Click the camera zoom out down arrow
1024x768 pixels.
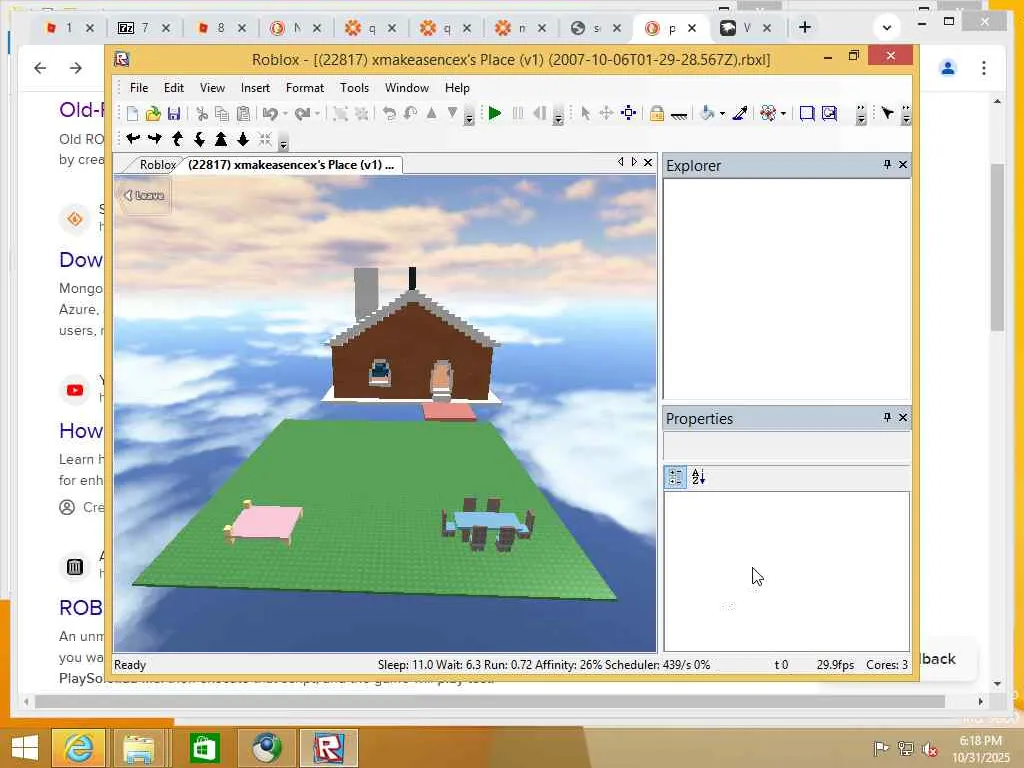[243, 138]
